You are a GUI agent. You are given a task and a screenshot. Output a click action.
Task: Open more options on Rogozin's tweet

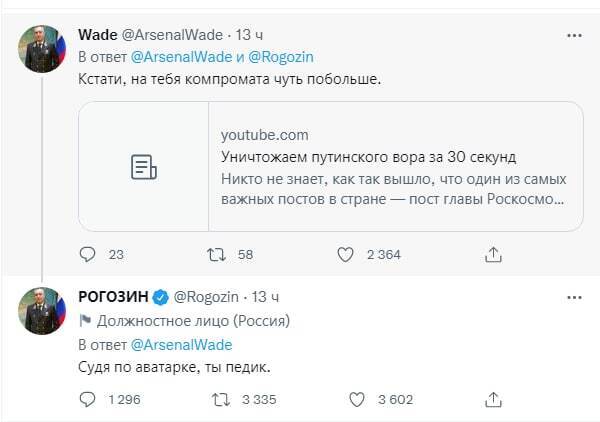(574, 297)
